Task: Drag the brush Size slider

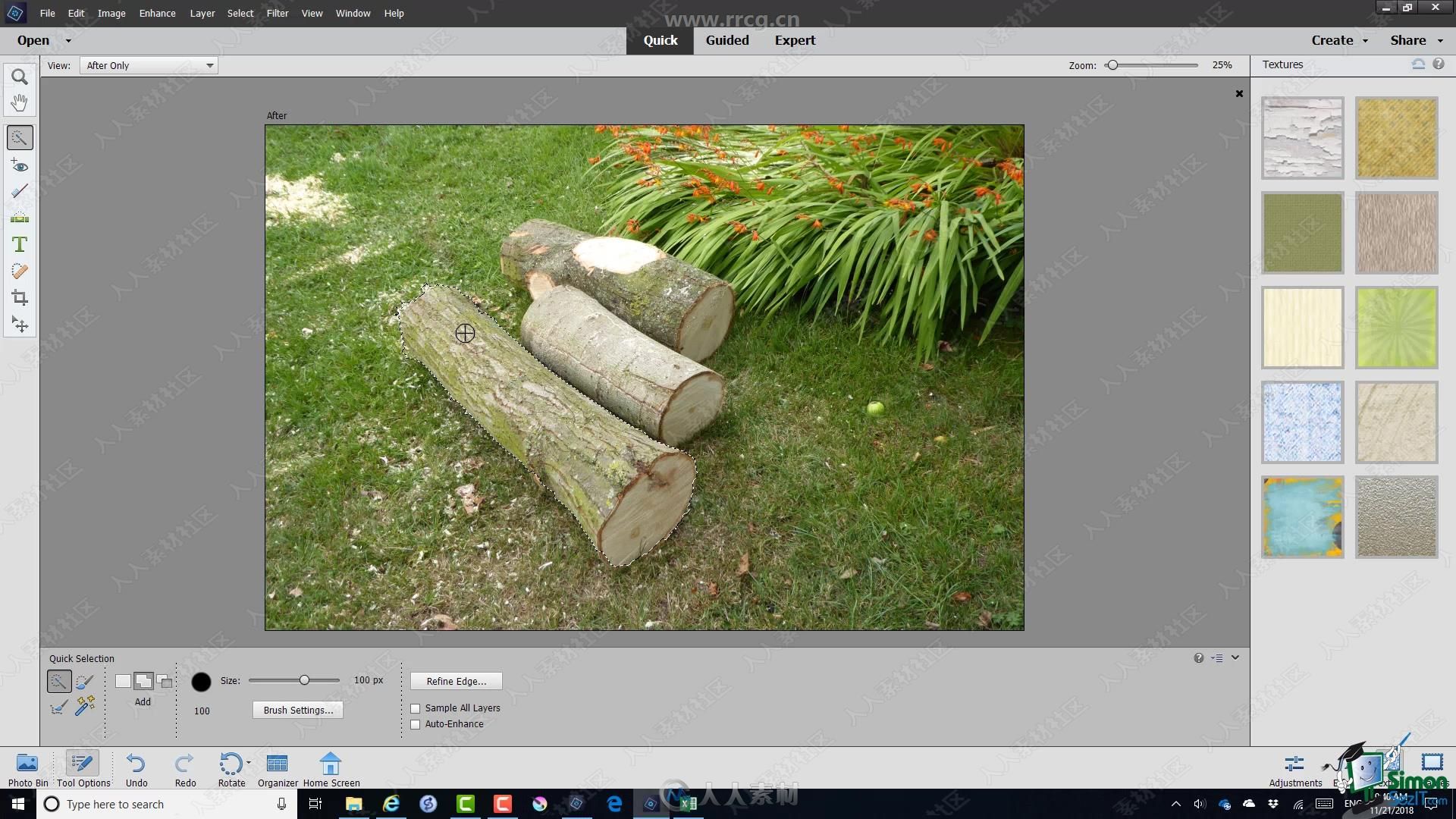Action: click(x=305, y=680)
